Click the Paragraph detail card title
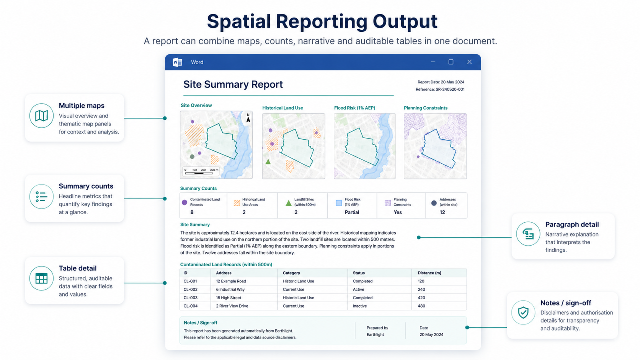640x360 pixels. (x=572, y=224)
